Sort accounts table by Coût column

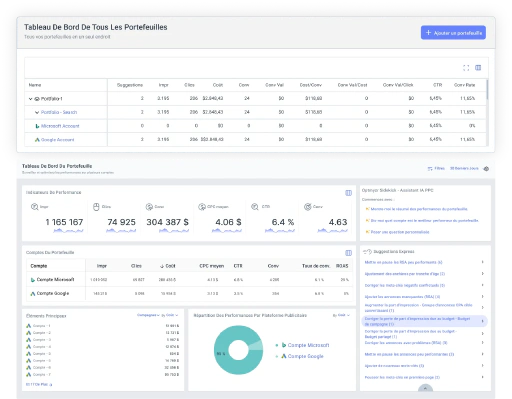pyautogui.click(x=168, y=266)
